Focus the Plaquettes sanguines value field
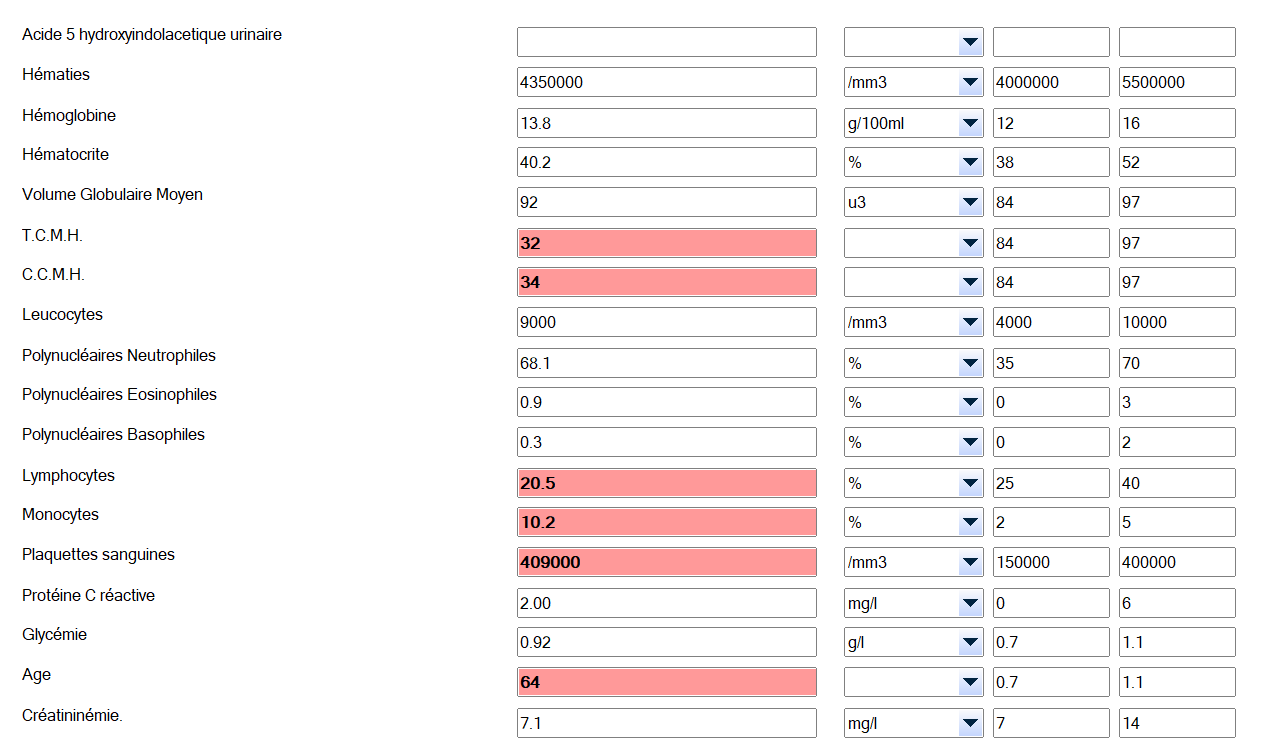The width and height of the screenshot is (1275, 746). pos(666,562)
